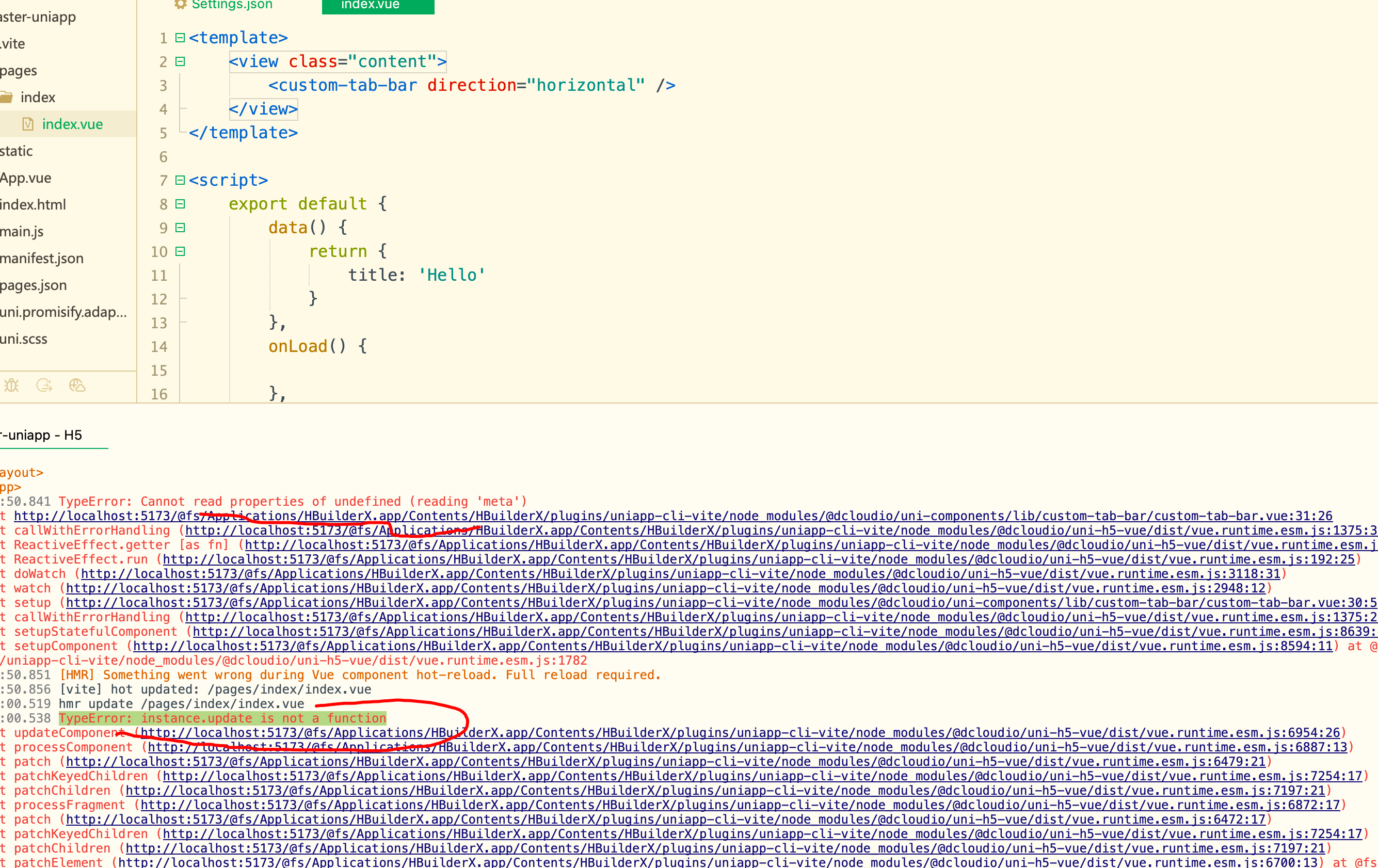Open pages.json in file tree
Image resolution: width=1378 pixels, height=868 pixels.
tap(33, 285)
